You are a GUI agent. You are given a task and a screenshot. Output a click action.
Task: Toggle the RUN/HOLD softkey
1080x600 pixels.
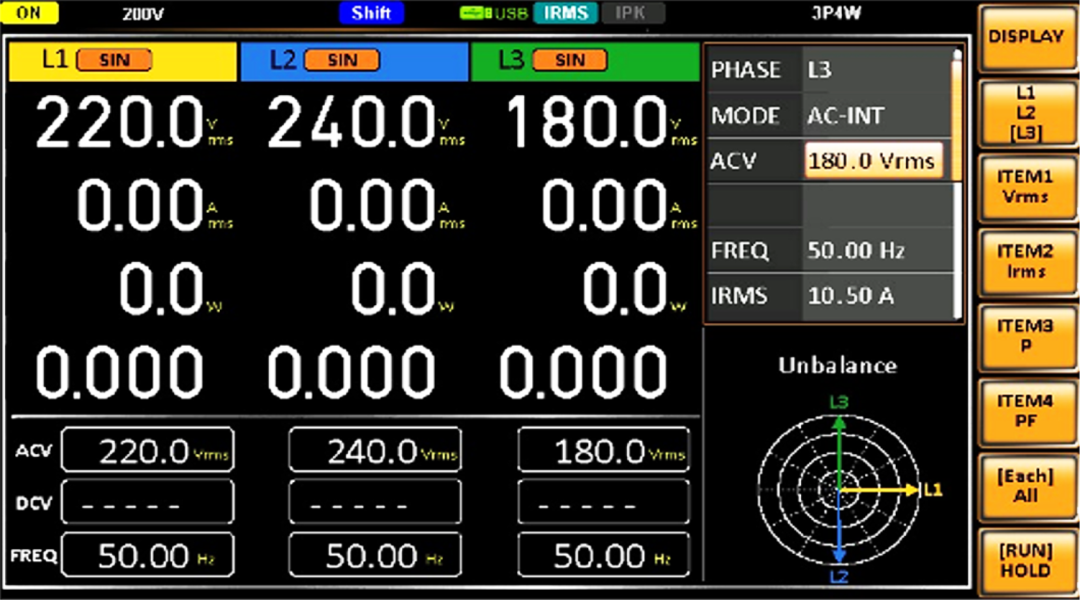pos(1025,561)
